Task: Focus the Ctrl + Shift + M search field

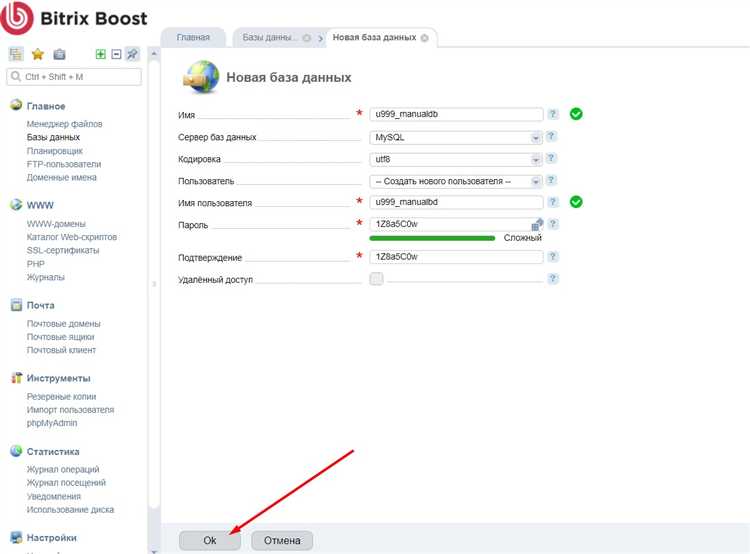Action: pyautogui.click(x=74, y=77)
